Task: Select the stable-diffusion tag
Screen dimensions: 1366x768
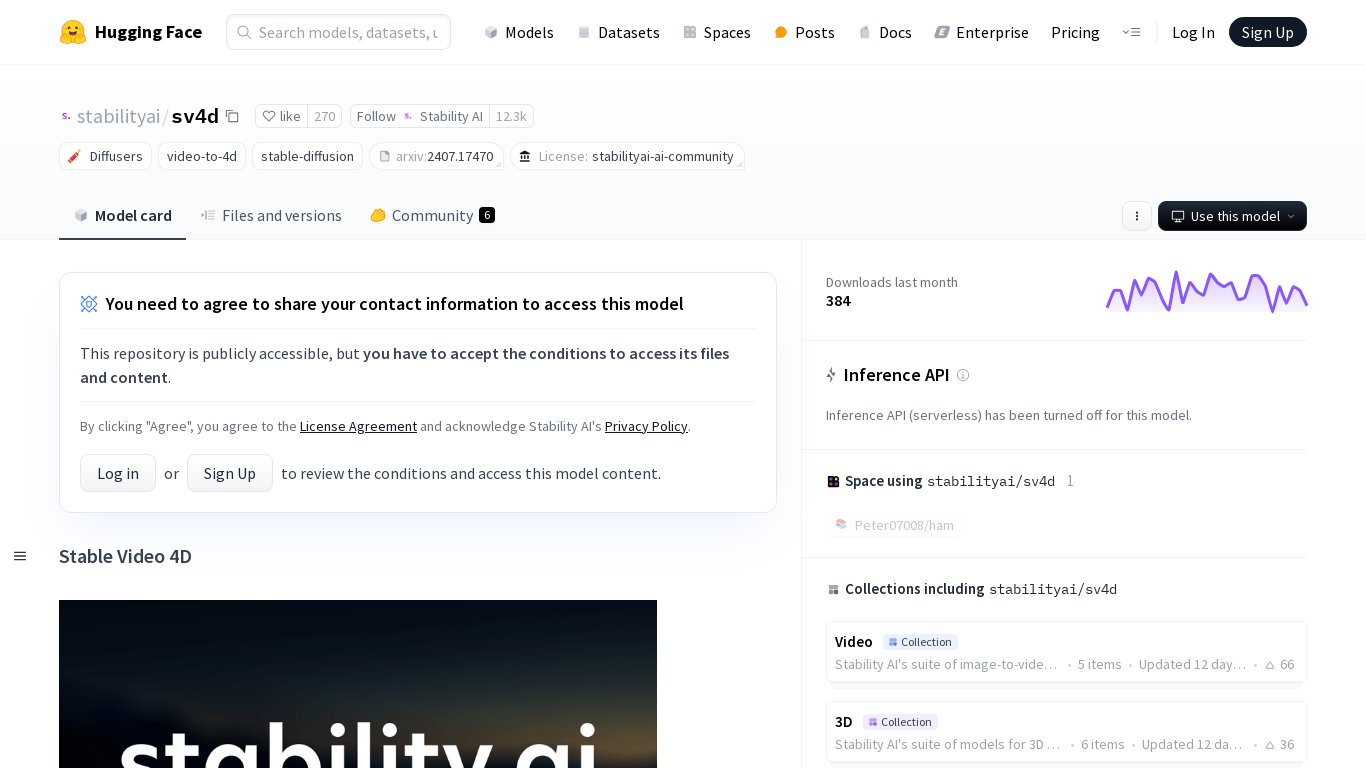Action: point(307,156)
